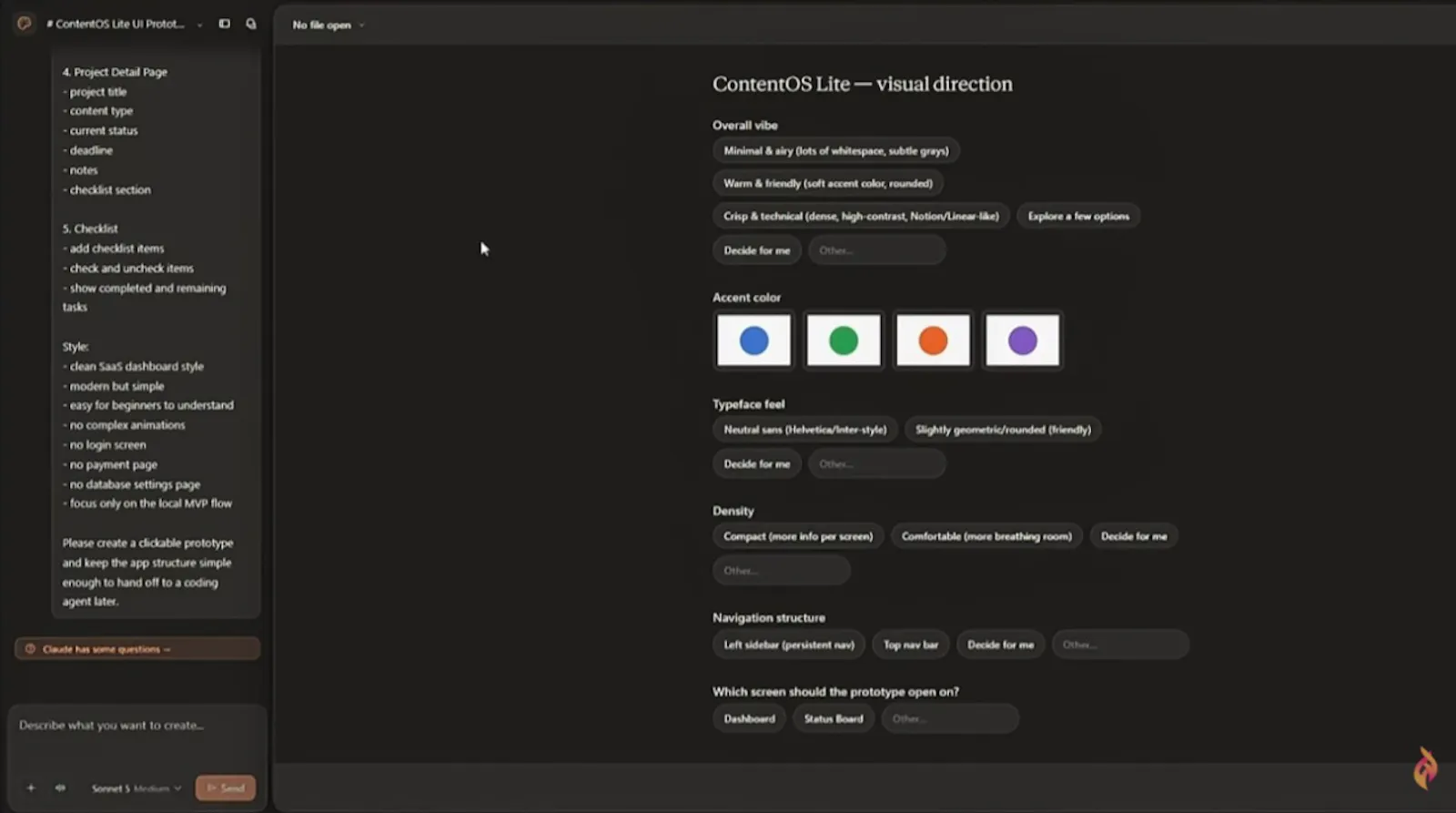Click the Other field under Typeface feel
Viewport: 1456px width, 813px height.
pos(877,464)
